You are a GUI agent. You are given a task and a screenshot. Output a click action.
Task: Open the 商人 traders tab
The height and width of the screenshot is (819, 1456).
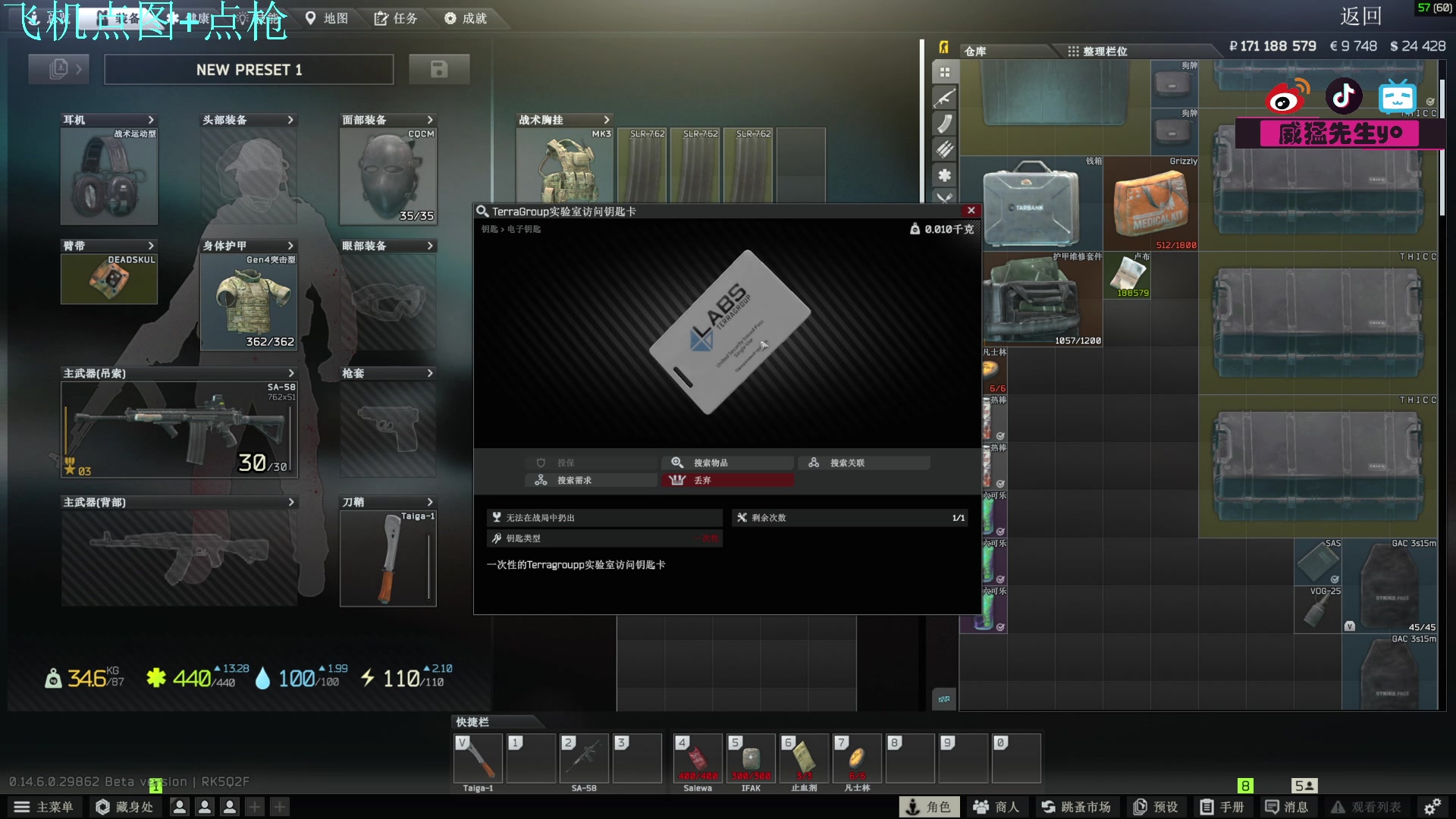pos(996,807)
